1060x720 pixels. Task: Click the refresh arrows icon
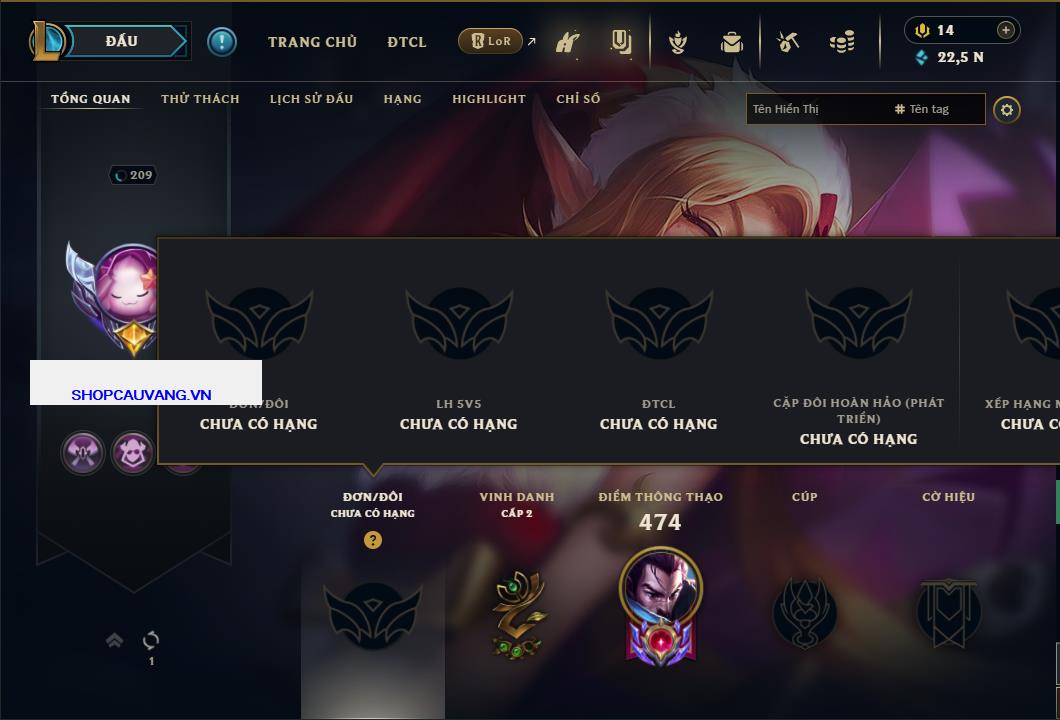(151, 640)
